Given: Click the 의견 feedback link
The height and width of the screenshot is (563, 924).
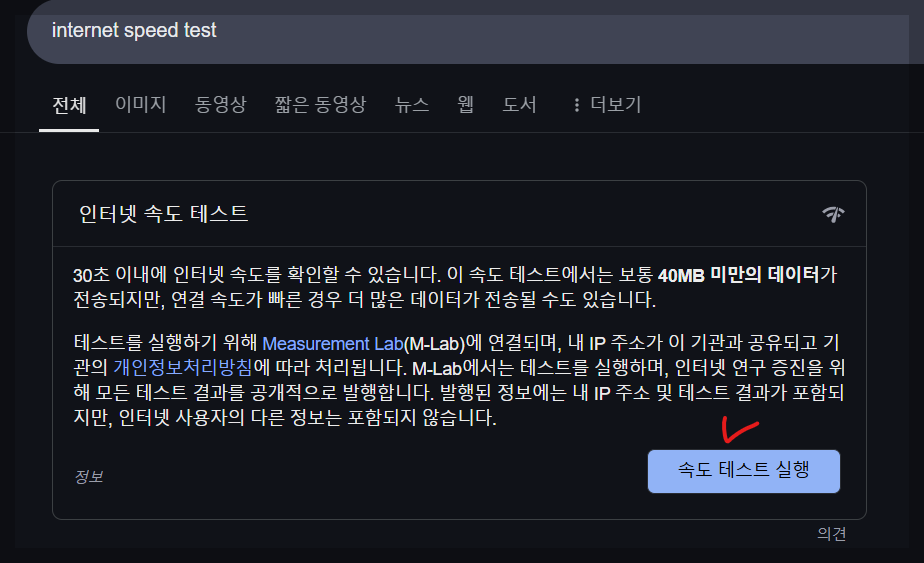Looking at the screenshot, I should [831, 534].
